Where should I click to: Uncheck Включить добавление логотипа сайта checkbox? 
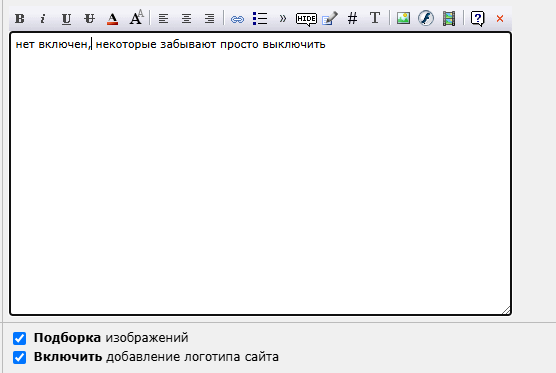point(20,357)
